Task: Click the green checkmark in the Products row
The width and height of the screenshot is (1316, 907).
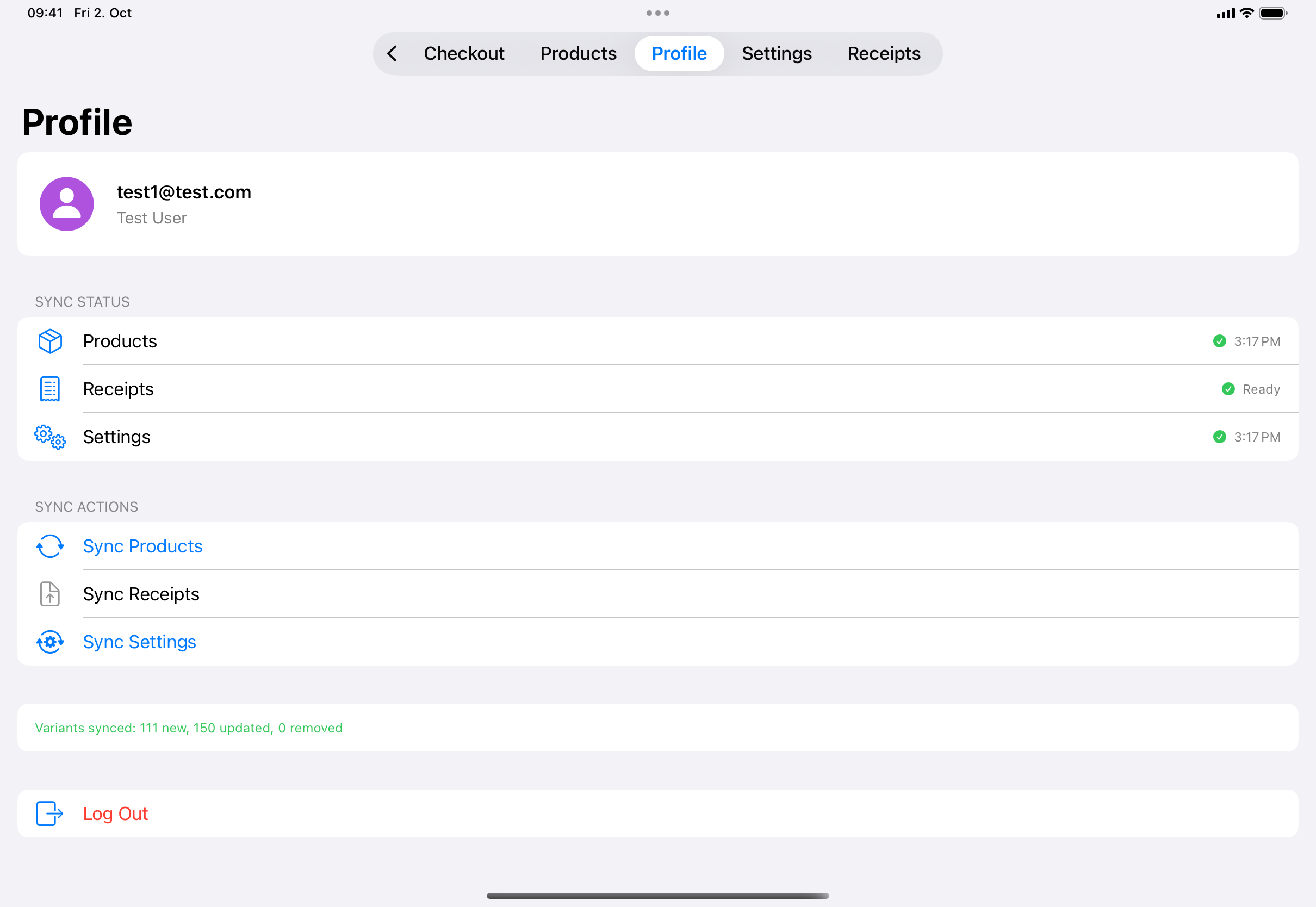Action: coord(1219,341)
